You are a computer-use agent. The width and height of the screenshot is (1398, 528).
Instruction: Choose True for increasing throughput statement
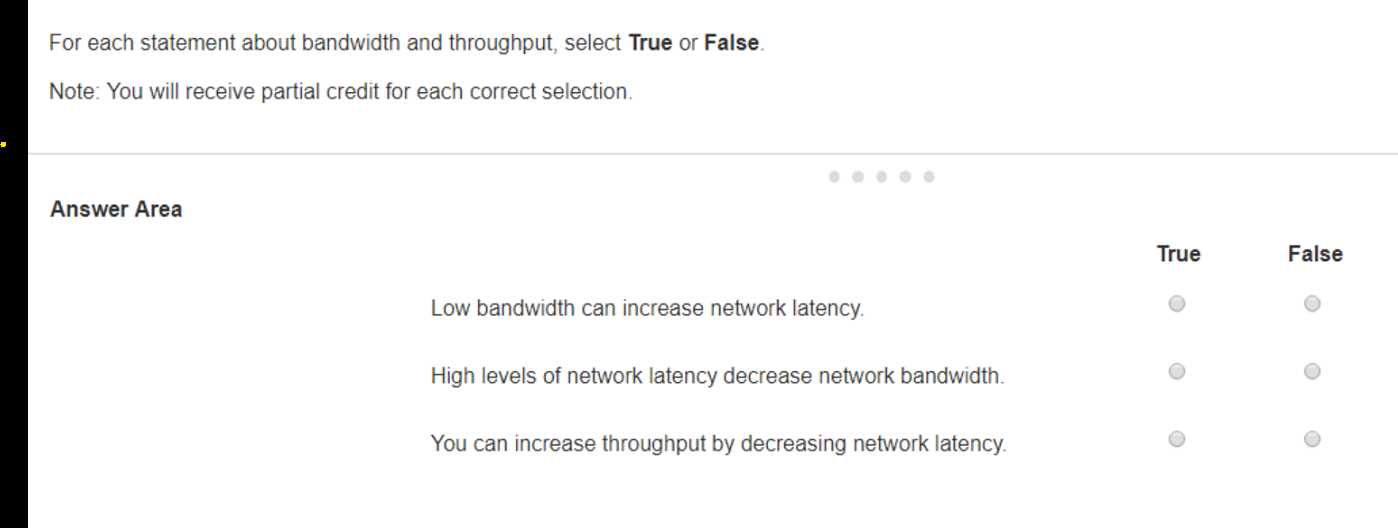pyautogui.click(x=1177, y=439)
